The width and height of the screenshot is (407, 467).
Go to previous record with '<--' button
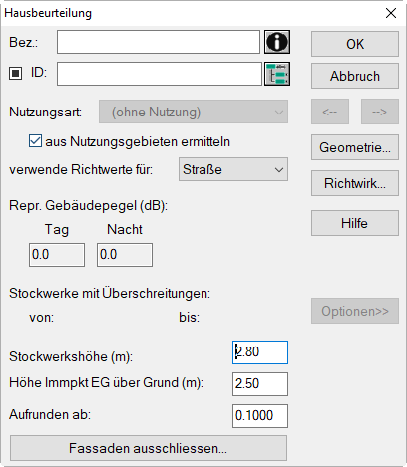point(330,112)
